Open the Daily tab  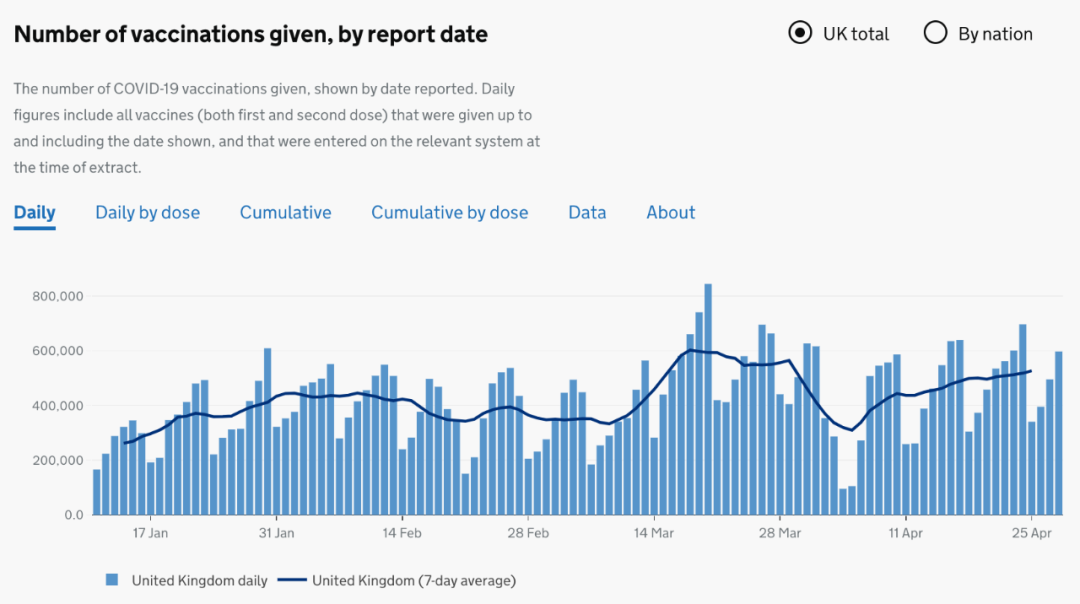34,213
